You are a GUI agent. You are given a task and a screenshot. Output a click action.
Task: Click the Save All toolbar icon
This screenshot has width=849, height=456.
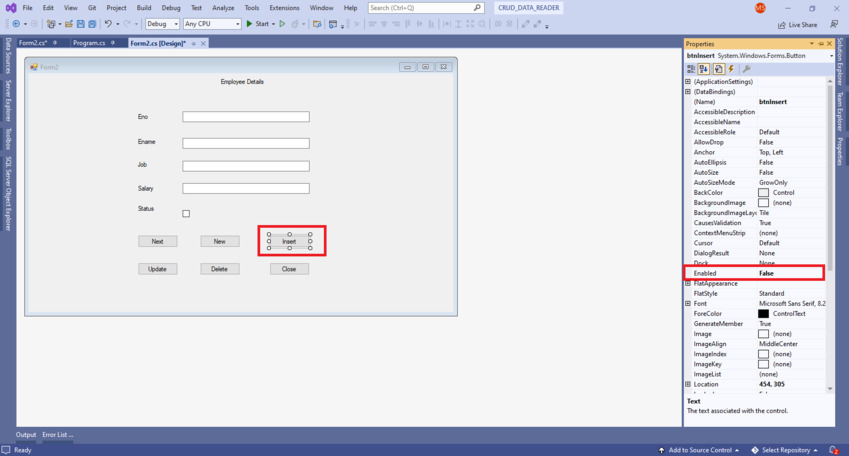pyautogui.click(x=92, y=24)
